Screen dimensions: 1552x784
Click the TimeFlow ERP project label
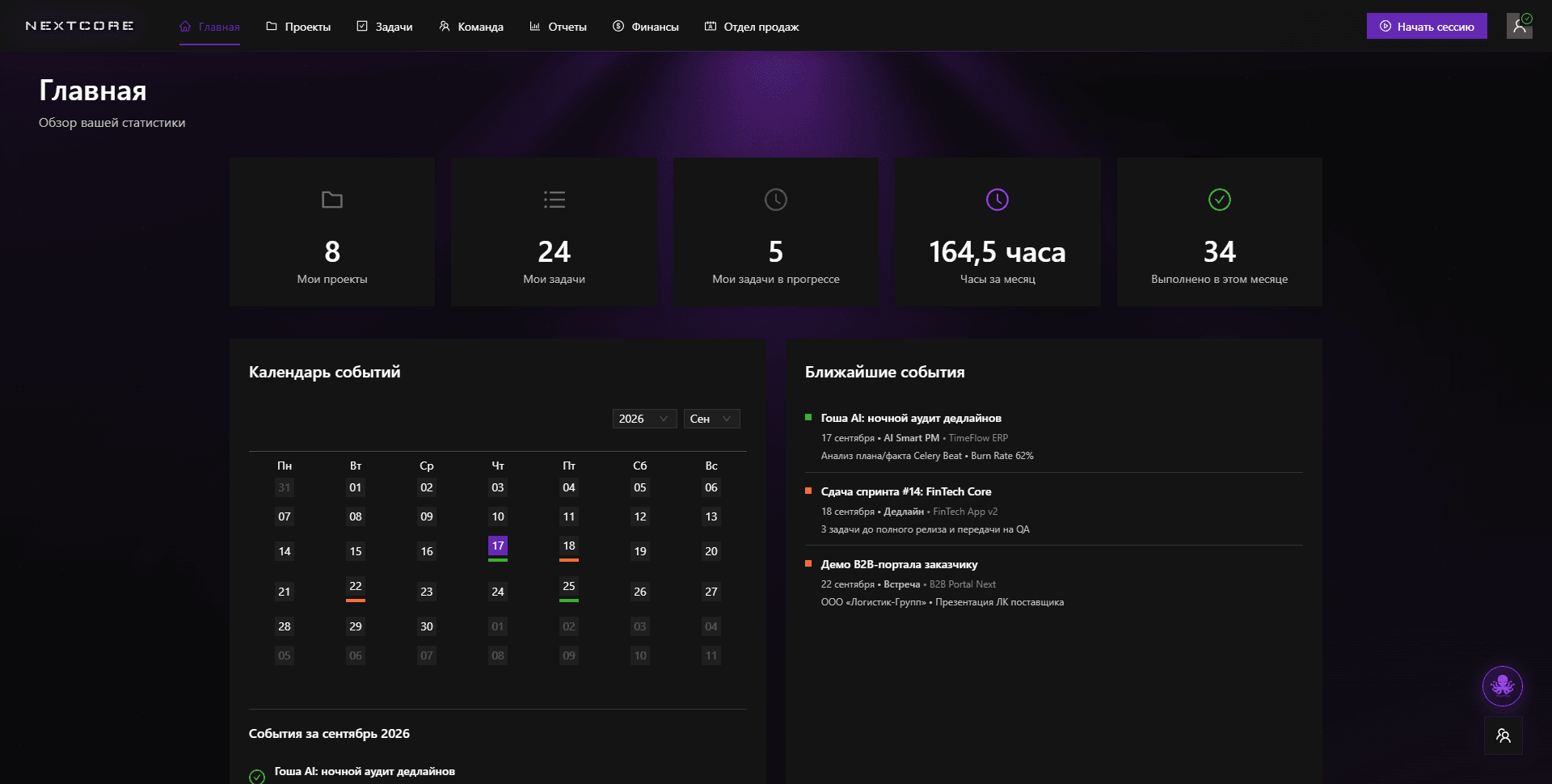tap(978, 438)
